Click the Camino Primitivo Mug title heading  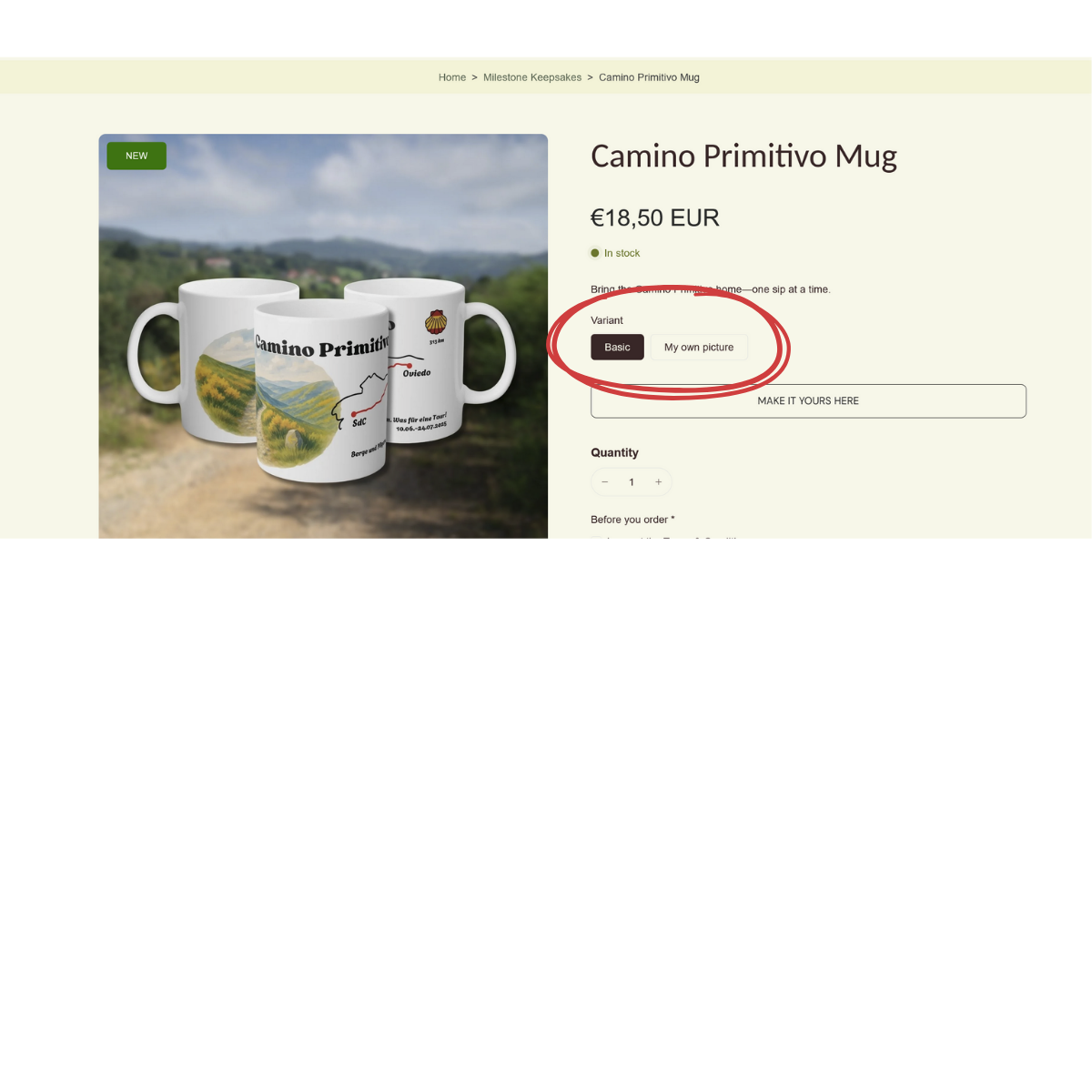(743, 156)
